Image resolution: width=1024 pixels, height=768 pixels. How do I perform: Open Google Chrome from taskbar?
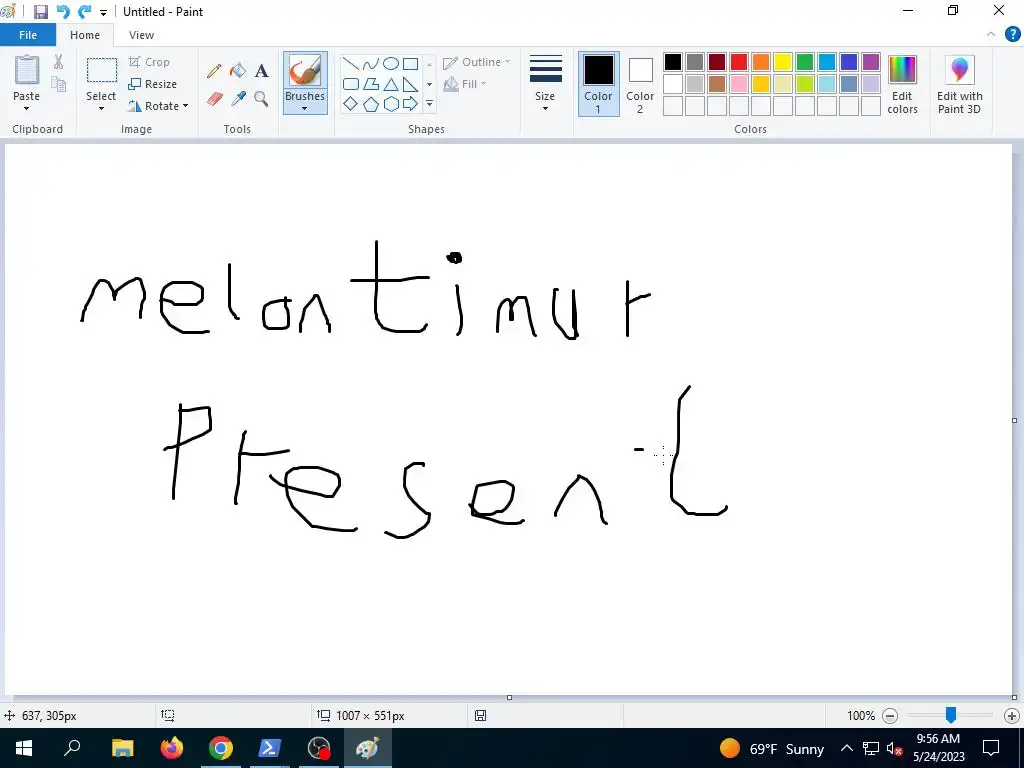coord(221,748)
